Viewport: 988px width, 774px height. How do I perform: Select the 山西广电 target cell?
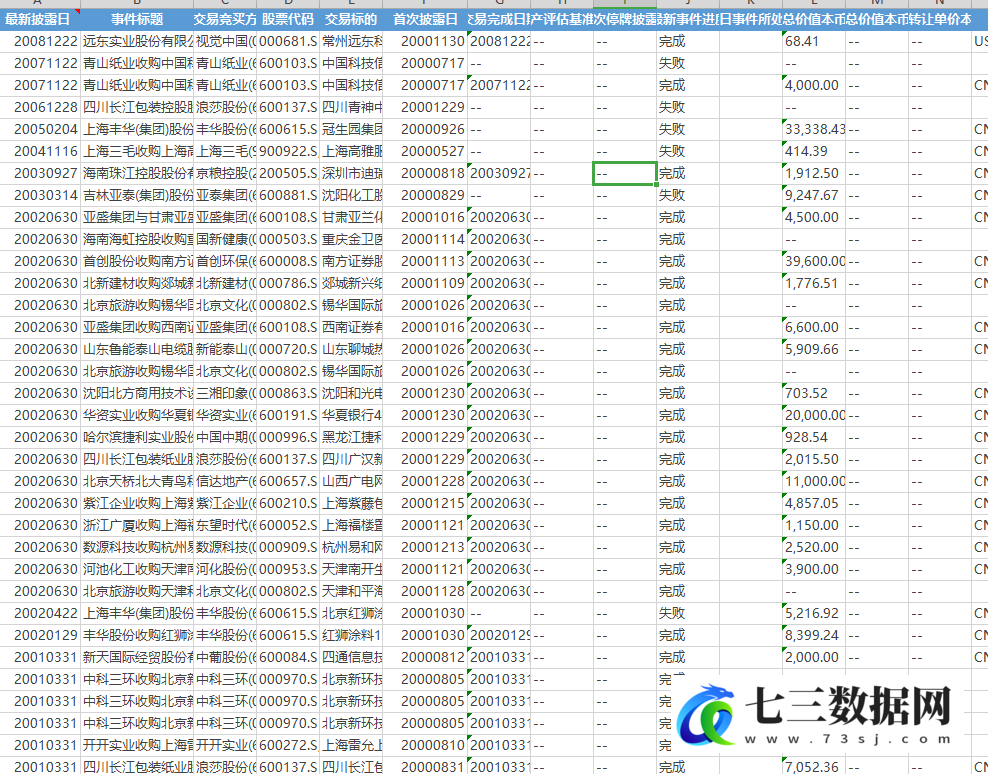click(351, 481)
